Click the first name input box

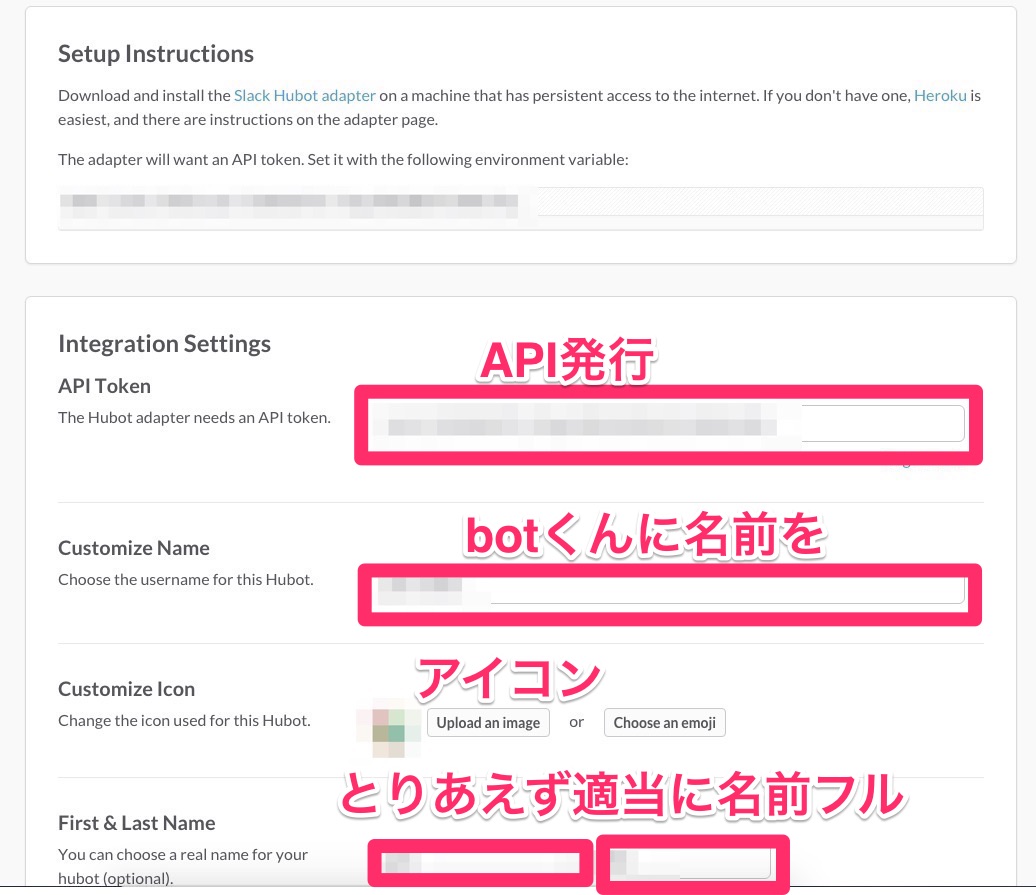tap(475, 862)
